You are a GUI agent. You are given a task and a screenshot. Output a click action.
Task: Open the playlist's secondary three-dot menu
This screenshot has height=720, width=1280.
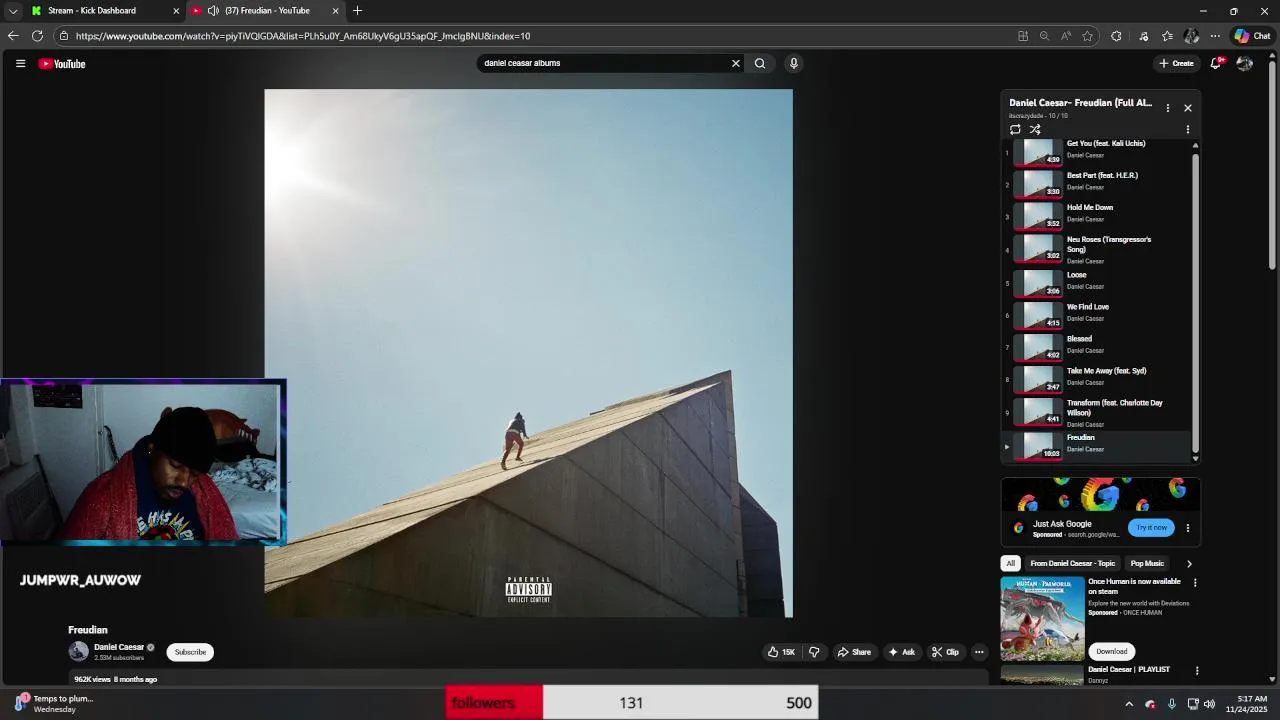click(x=1188, y=130)
